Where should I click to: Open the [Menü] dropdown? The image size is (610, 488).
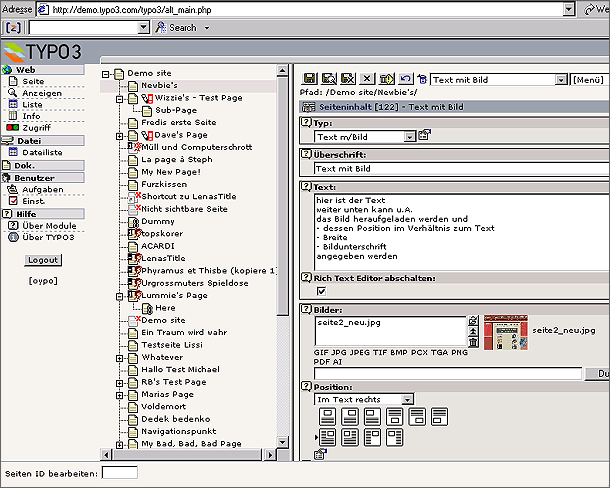point(589,80)
